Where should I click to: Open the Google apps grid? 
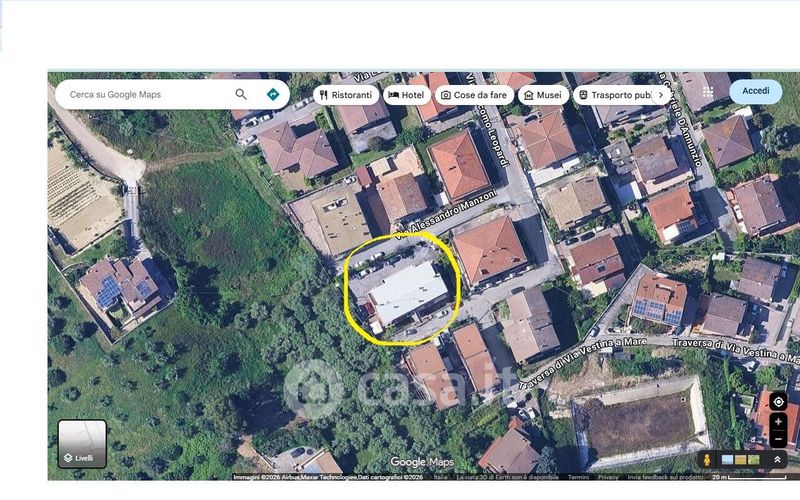click(708, 92)
